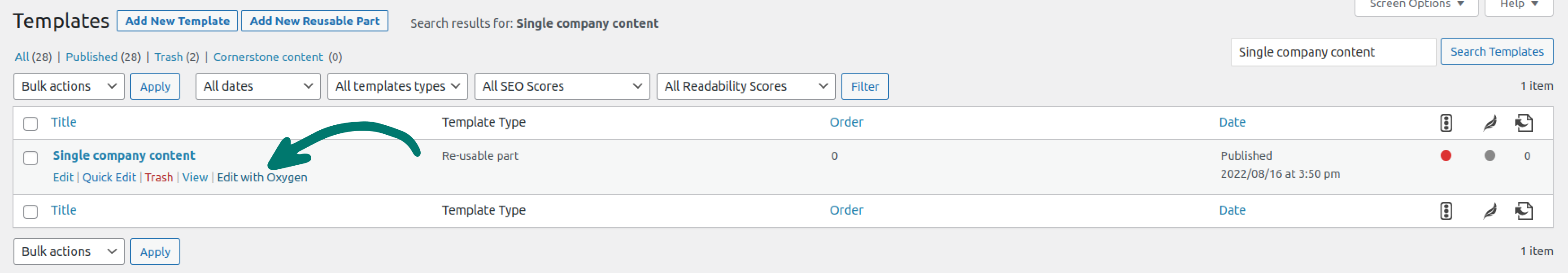The height and width of the screenshot is (273, 1568).
Task: Toggle the select-all checkbox in table header
Action: pyautogui.click(x=30, y=124)
